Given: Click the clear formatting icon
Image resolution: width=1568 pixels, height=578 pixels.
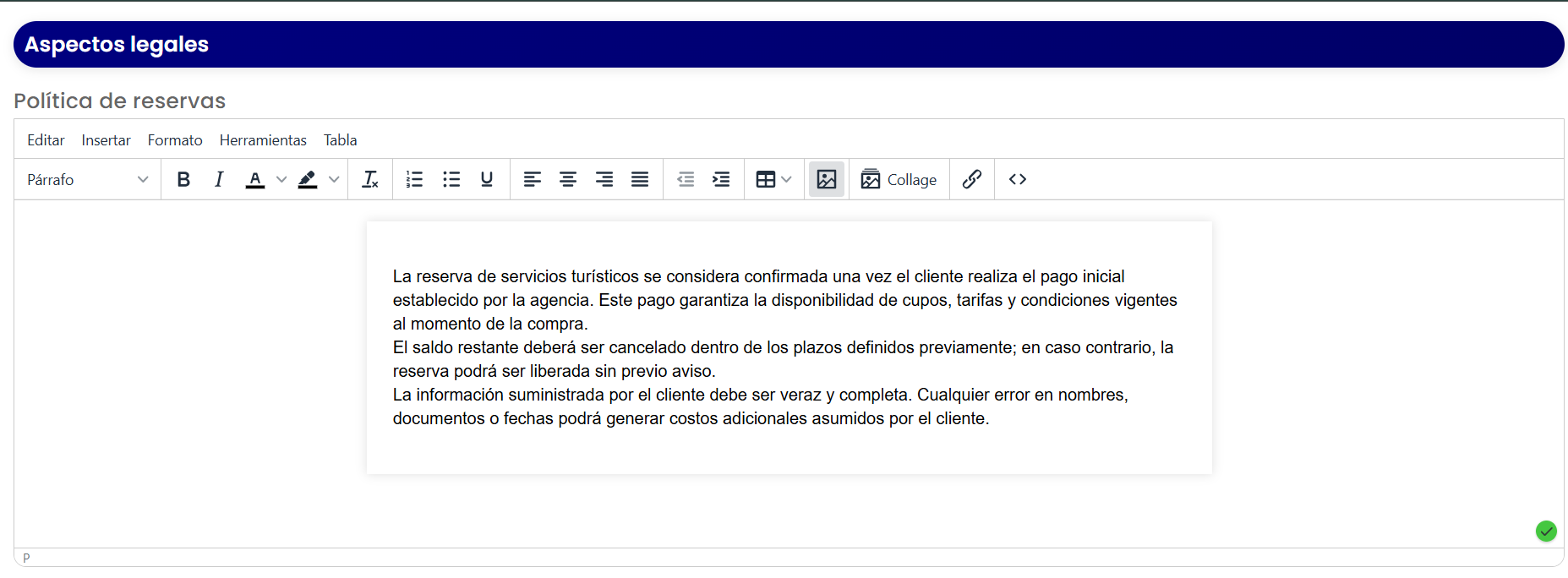Looking at the screenshot, I should (370, 179).
